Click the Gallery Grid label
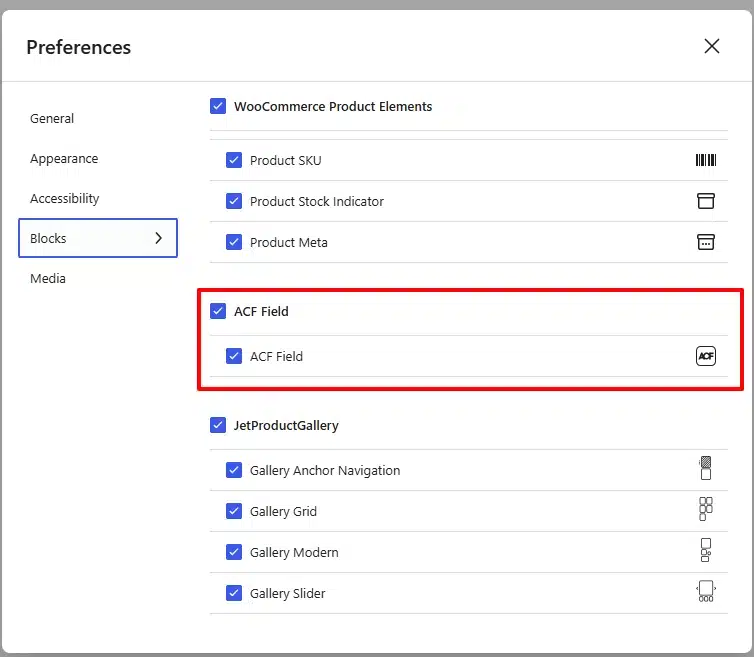754x657 pixels. point(283,511)
